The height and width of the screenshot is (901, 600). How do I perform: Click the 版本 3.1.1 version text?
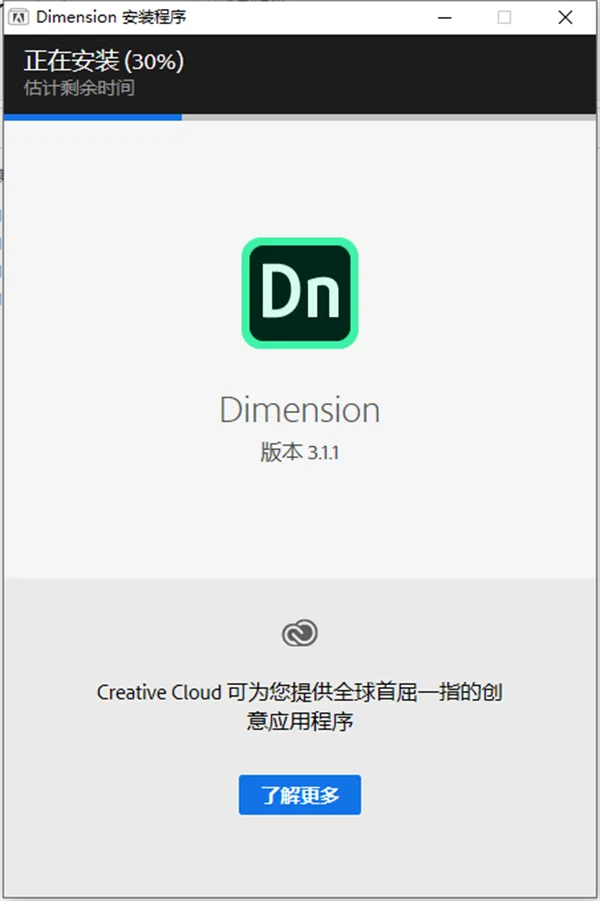tap(299, 452)
